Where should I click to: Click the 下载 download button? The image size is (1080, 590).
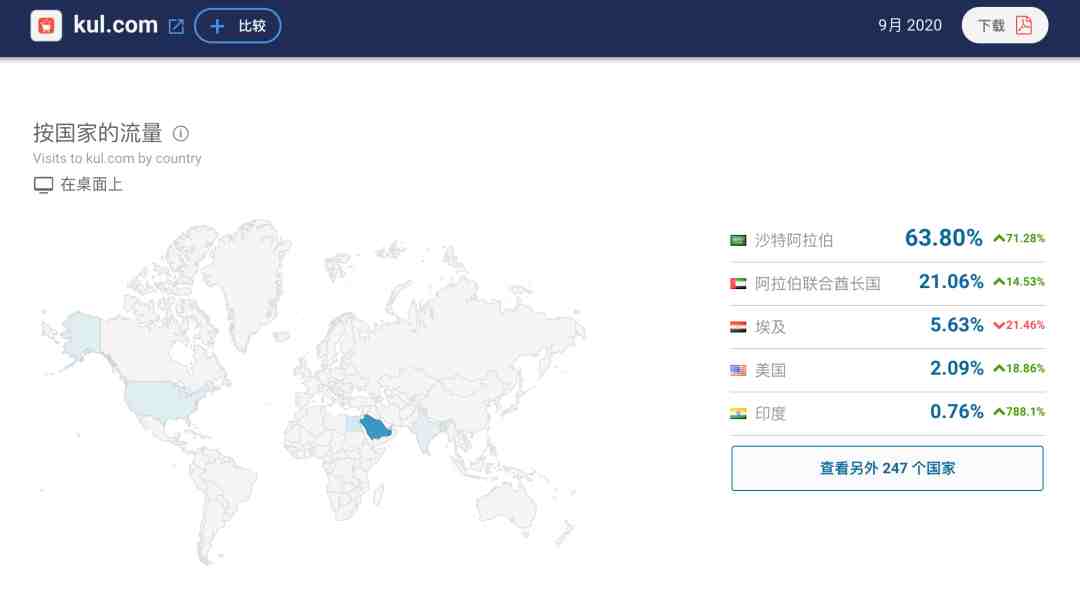point(1004,25)
